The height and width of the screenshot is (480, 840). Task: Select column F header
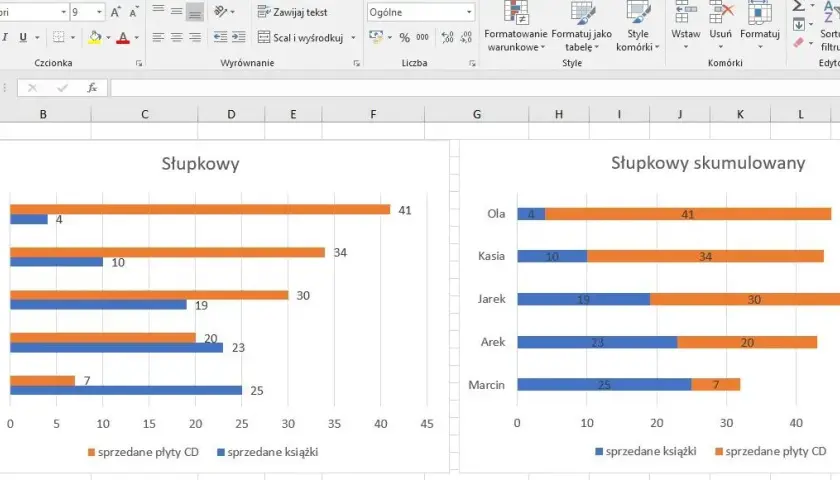click(x=373, y=114)
